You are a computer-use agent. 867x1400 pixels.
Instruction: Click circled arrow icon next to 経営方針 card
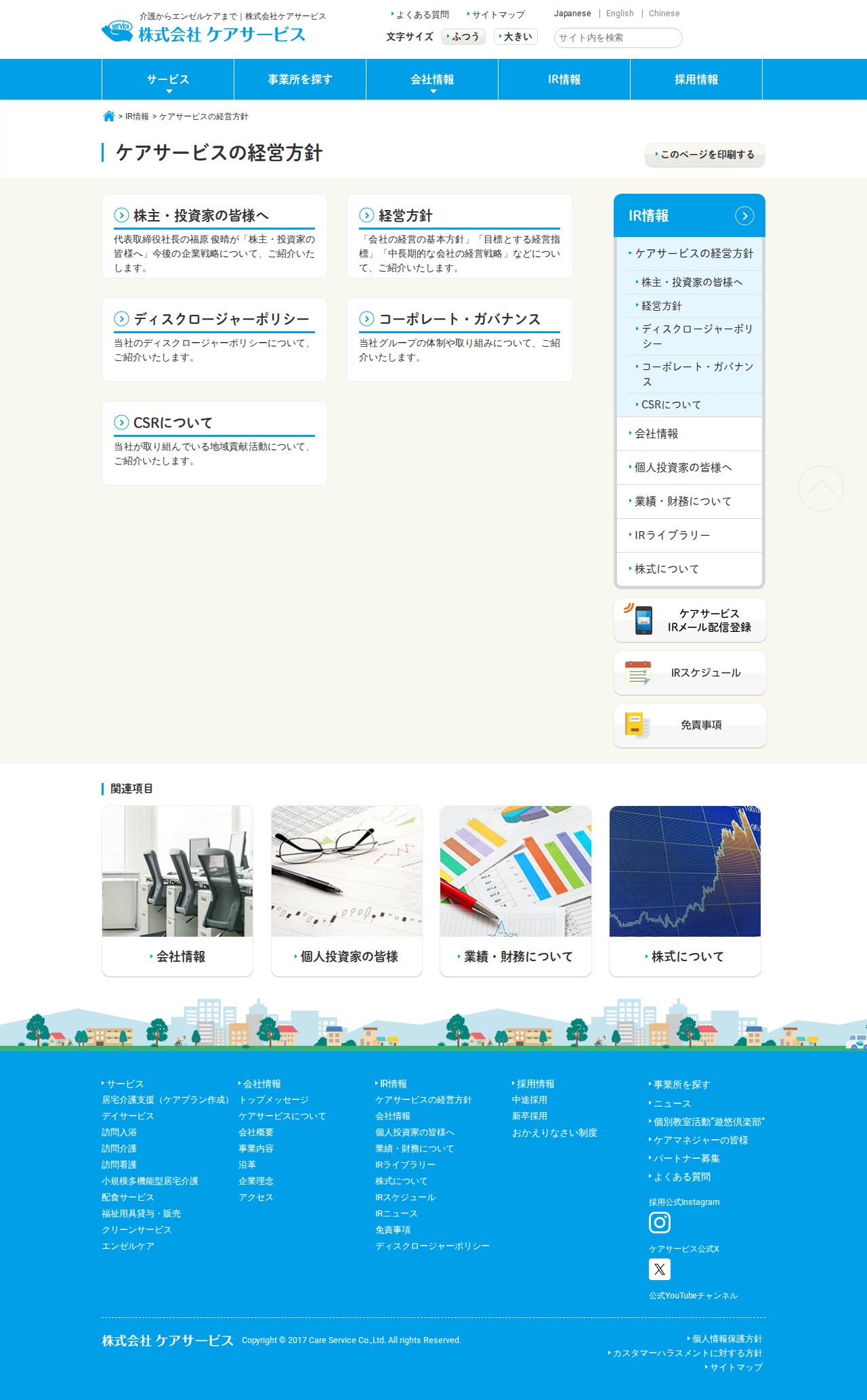click(366, 215)
